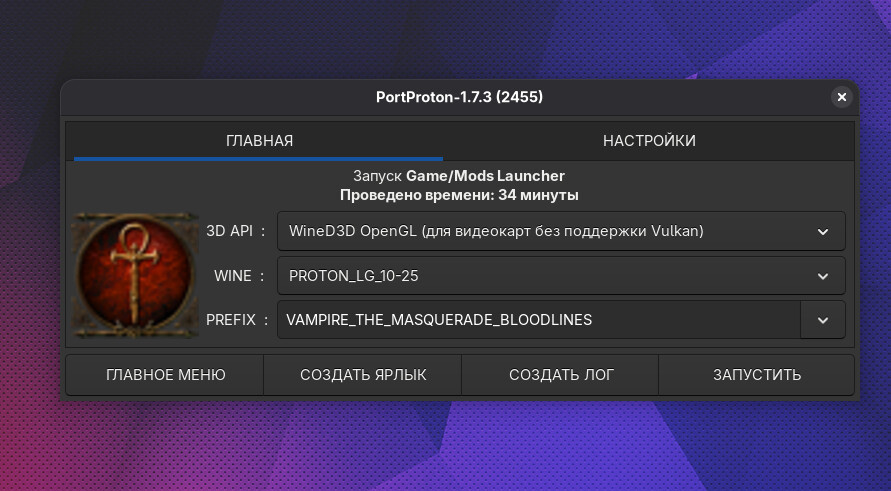The width and height of the screenshot is (891, 491).
Task: Click the СОЗДАТЬ ЛОГ button
Action: coord(561,375)
